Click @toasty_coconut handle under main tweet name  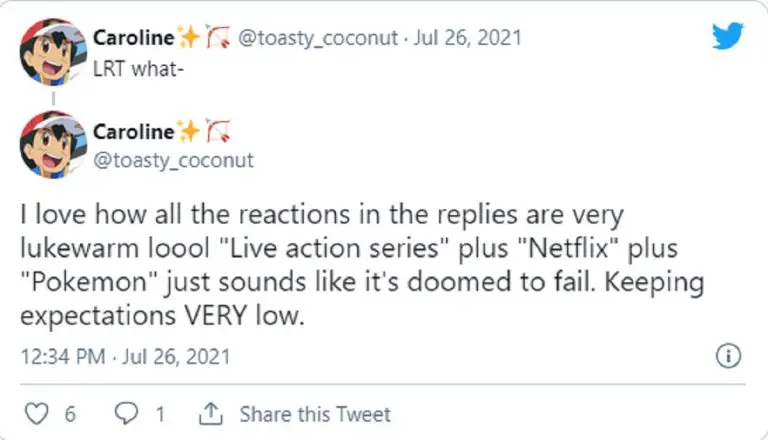click(173, 160)
